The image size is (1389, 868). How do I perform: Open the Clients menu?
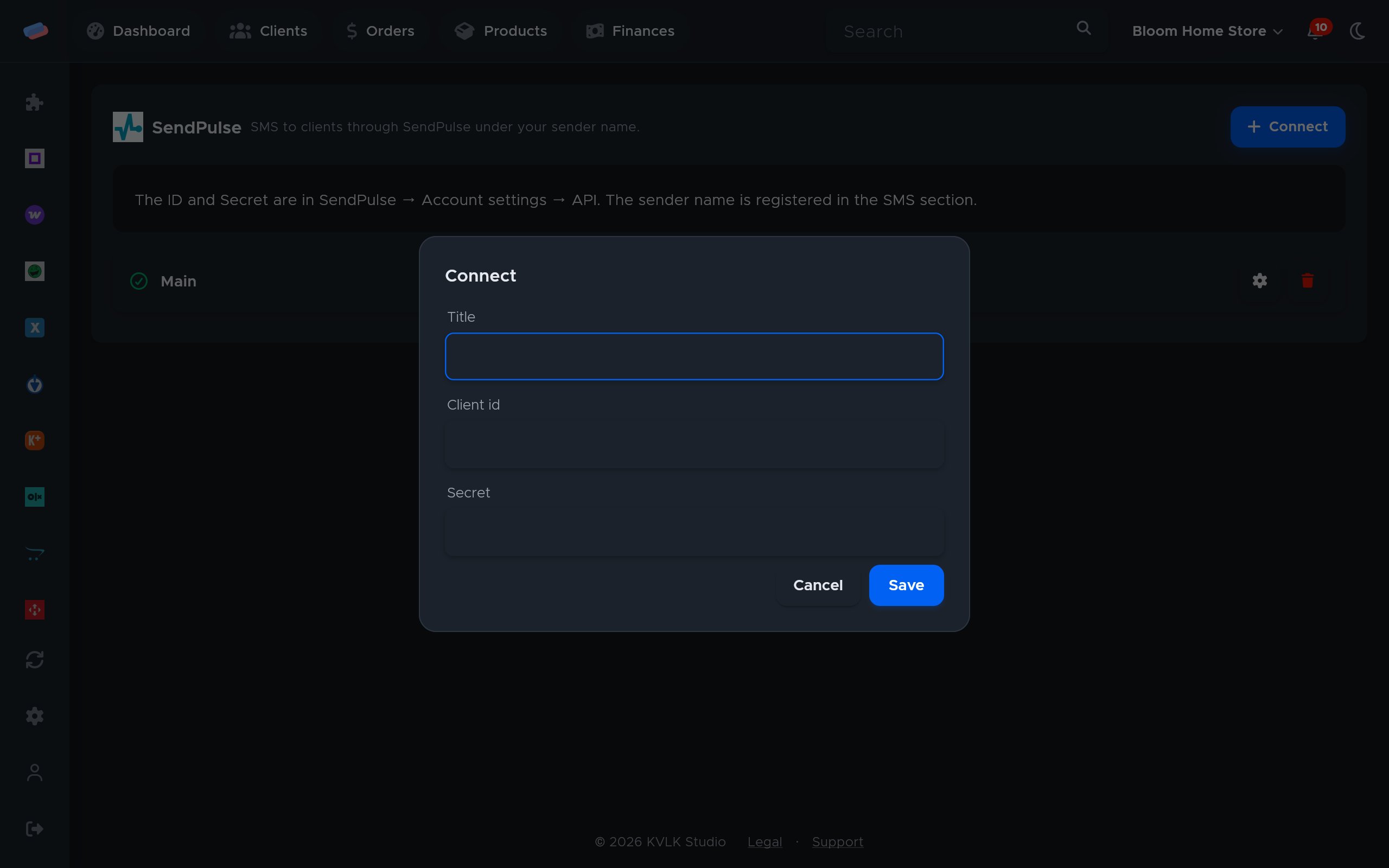268,31
